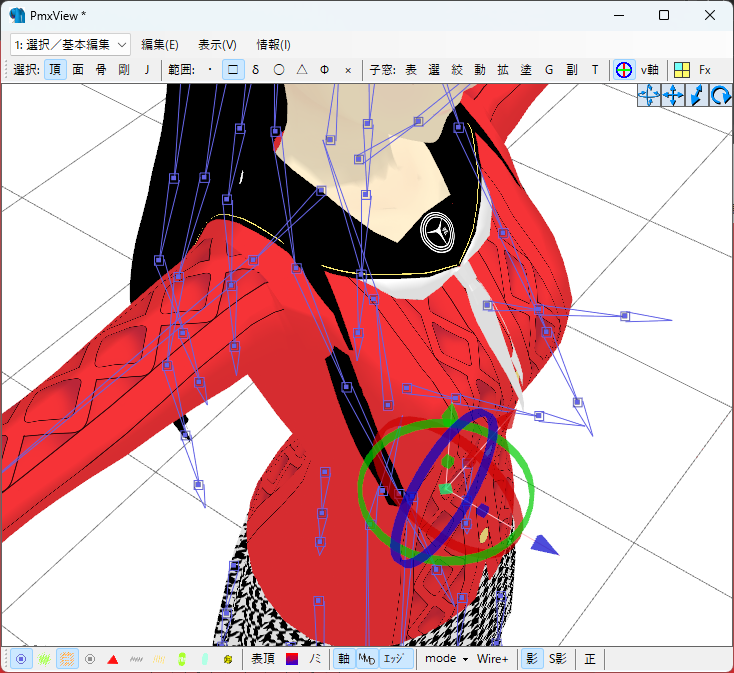Toggle yellow cube joint display icon
Image resolution: width=734 pixels, height=673 pixels.
click(228, 659)
